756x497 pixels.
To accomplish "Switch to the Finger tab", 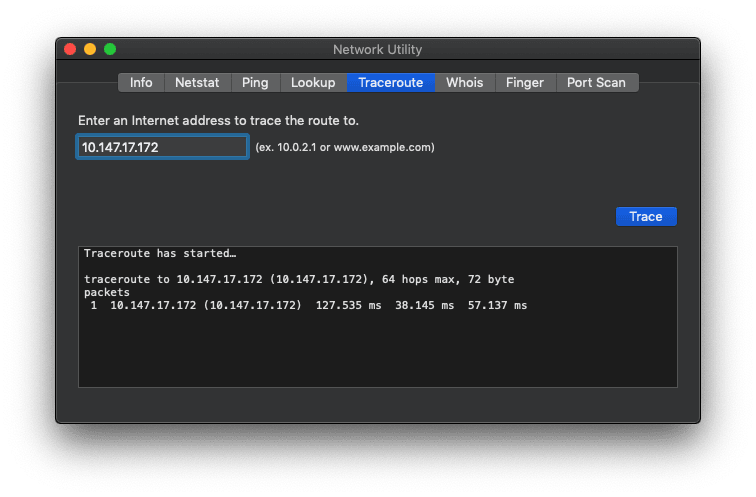I will tap(525, 82).
